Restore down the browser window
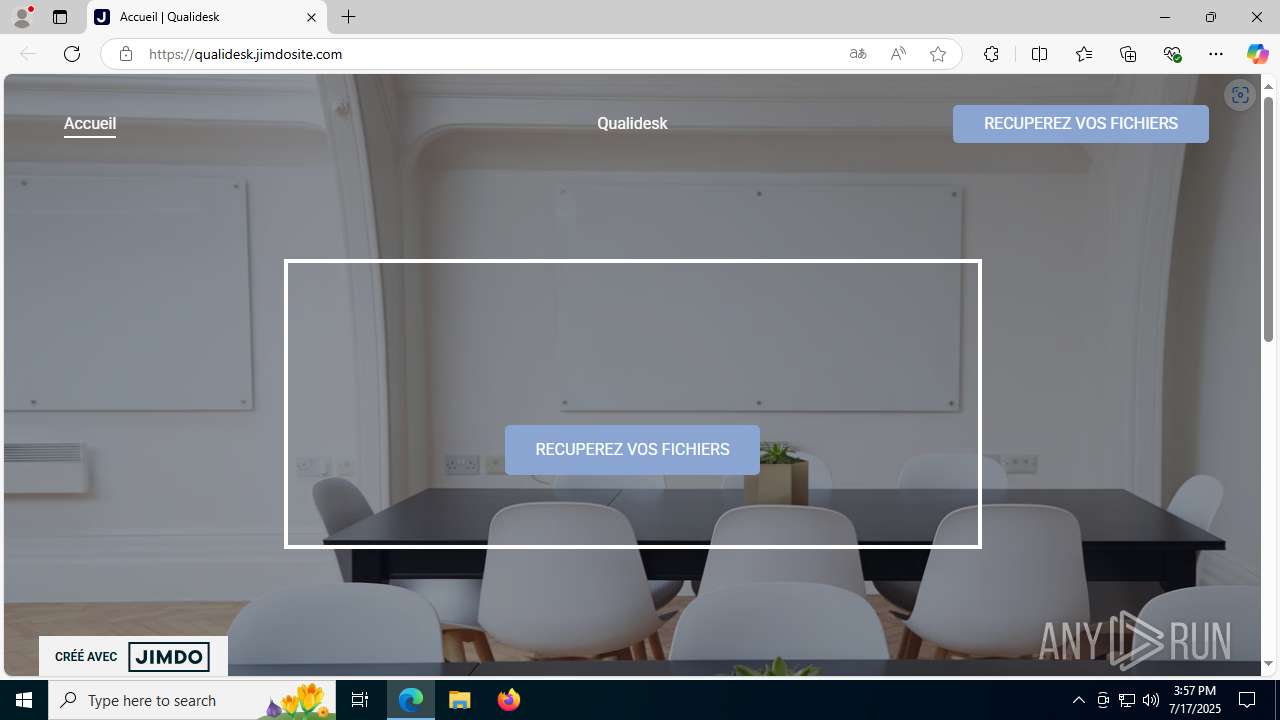Screen dimensions: 1280x720 [x=1211, y=17]
